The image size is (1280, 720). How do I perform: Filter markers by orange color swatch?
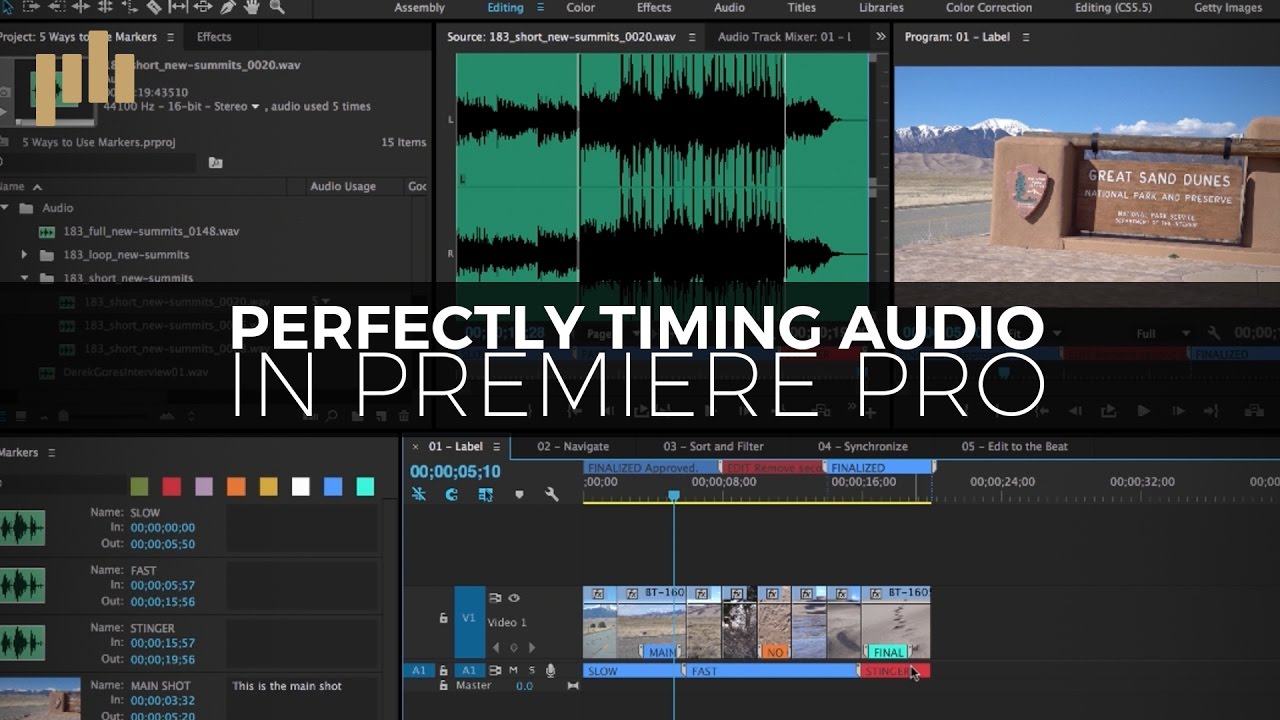(x=236, y=487)
